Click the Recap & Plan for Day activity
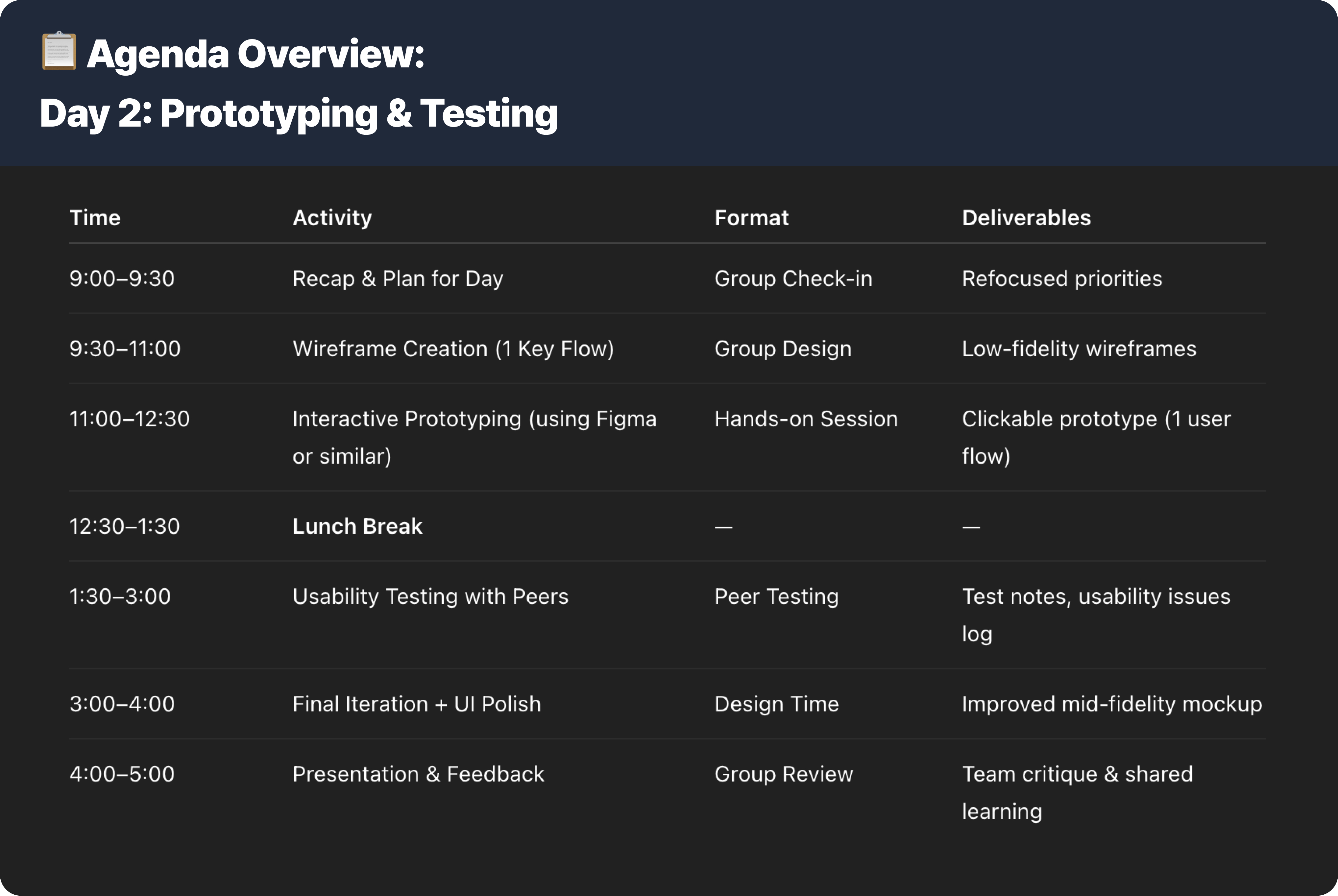 click(398, 279)
